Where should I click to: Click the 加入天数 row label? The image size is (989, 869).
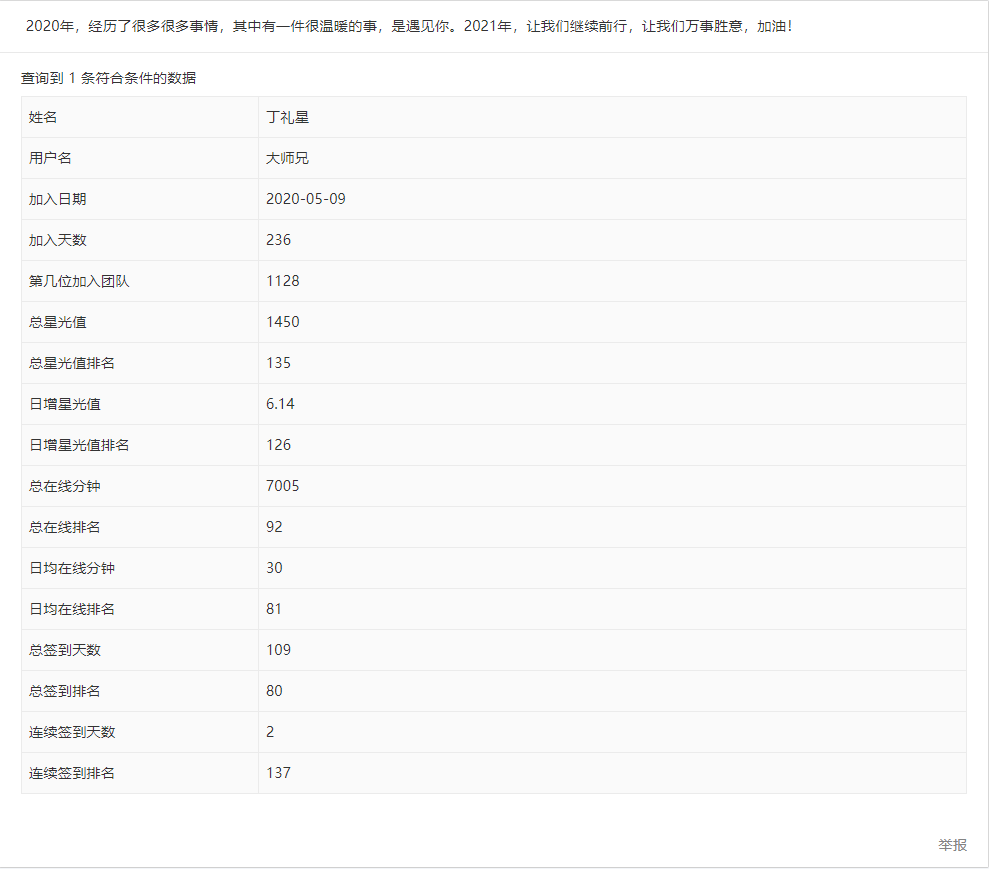click(x=57, y=240)
